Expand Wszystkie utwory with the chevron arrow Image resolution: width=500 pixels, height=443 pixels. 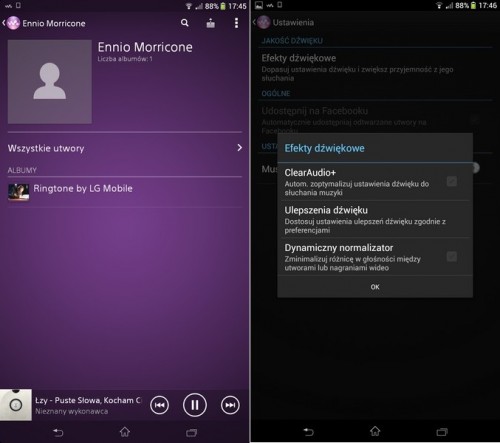(239, 148)
